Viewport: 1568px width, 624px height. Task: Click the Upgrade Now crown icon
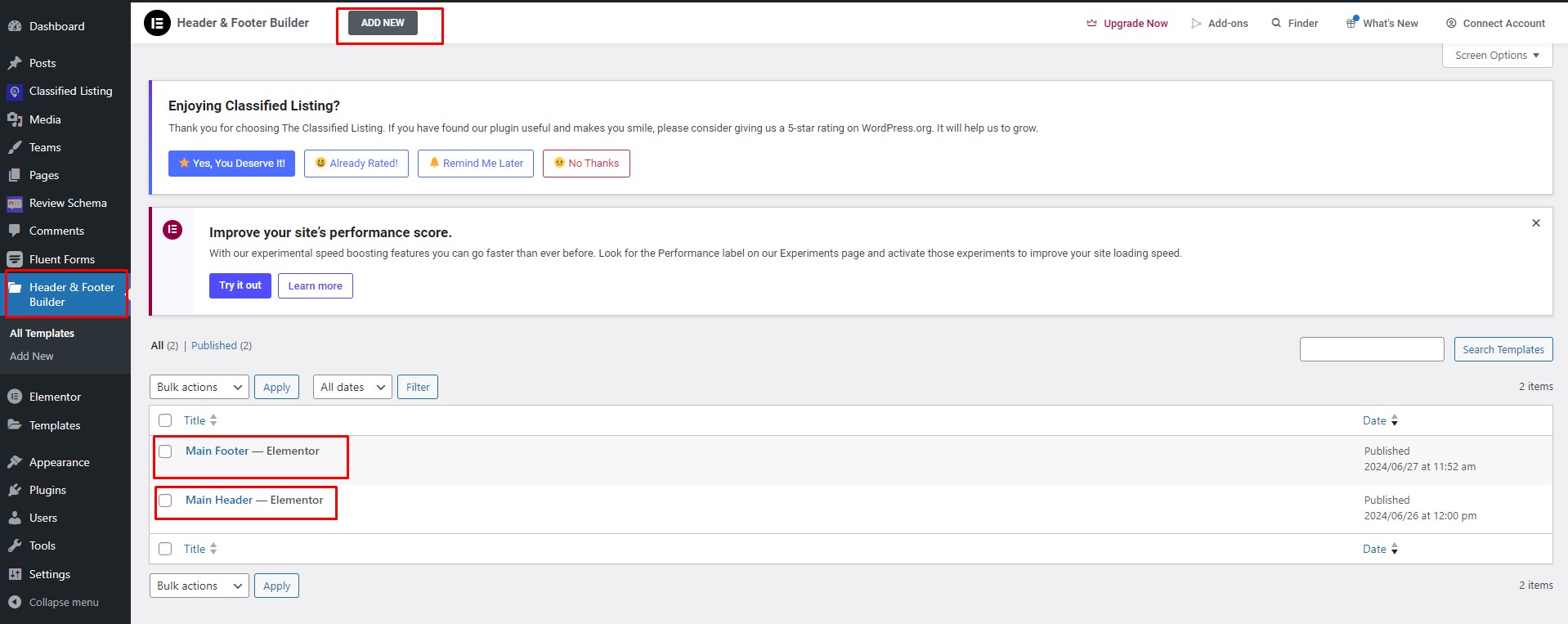point(1091,23)
